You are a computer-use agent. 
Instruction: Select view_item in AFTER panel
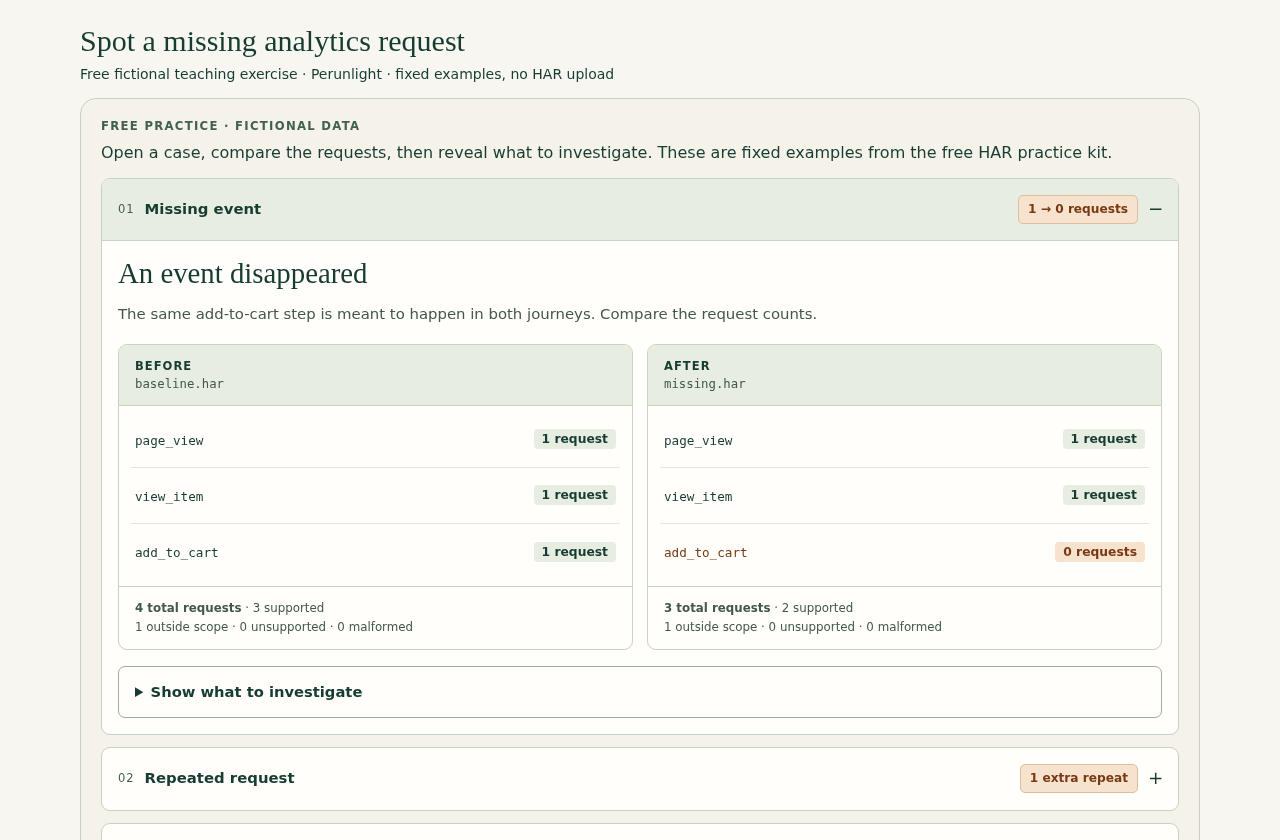click(x=904, y=496)
